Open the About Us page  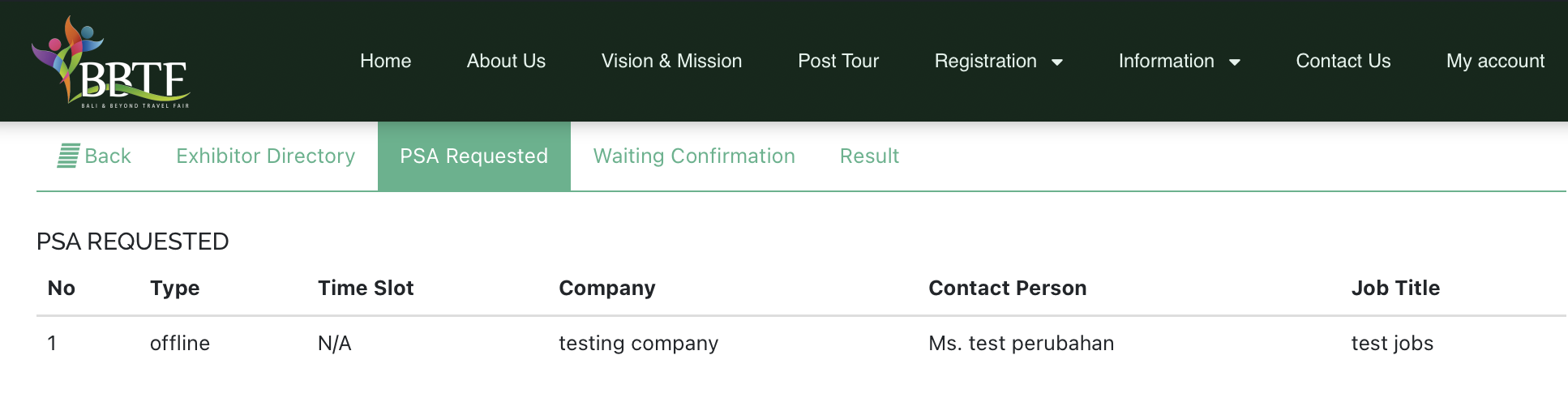click(506, 62)
